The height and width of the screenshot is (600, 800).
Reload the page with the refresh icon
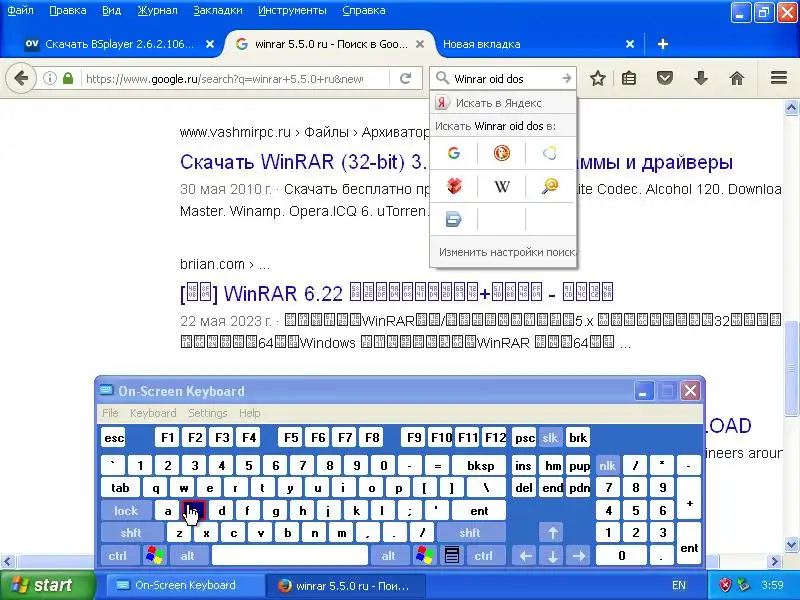[x=406, y=78]
